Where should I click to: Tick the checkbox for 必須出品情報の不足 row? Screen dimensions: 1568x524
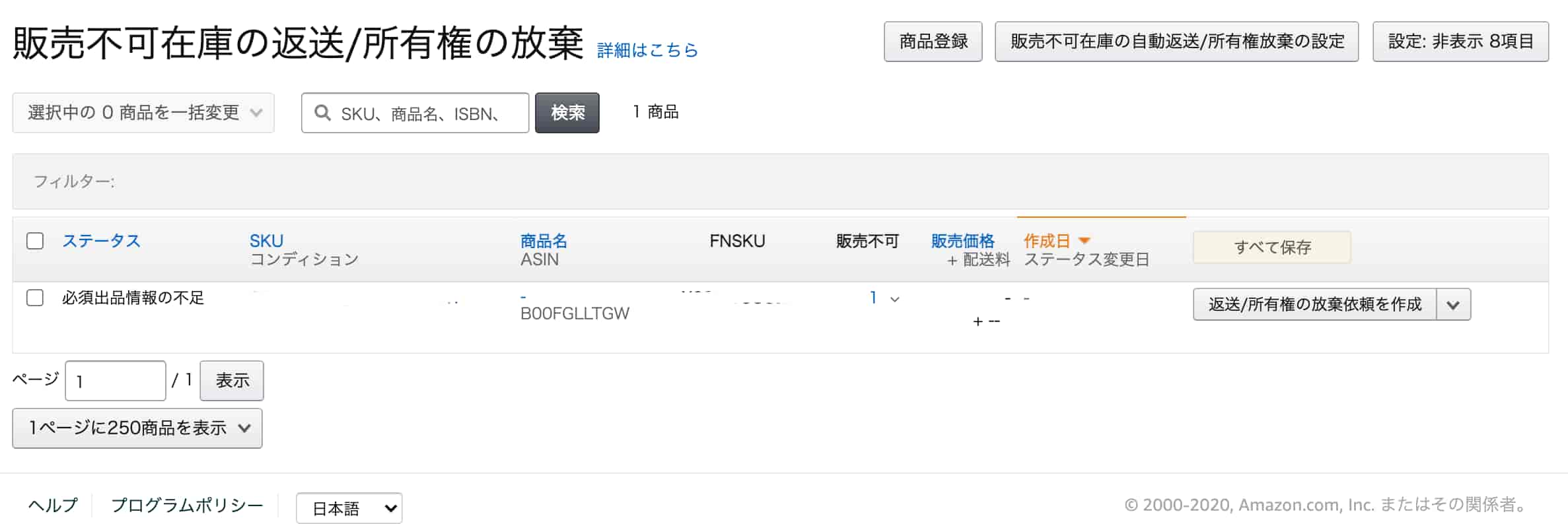pos(35,298)
